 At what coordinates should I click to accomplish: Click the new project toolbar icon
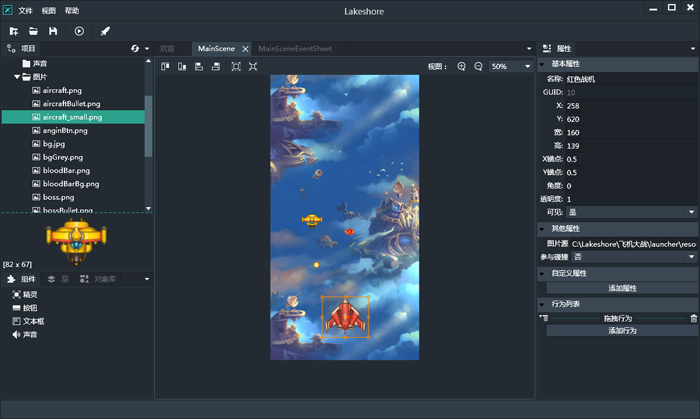click(14, 31)
